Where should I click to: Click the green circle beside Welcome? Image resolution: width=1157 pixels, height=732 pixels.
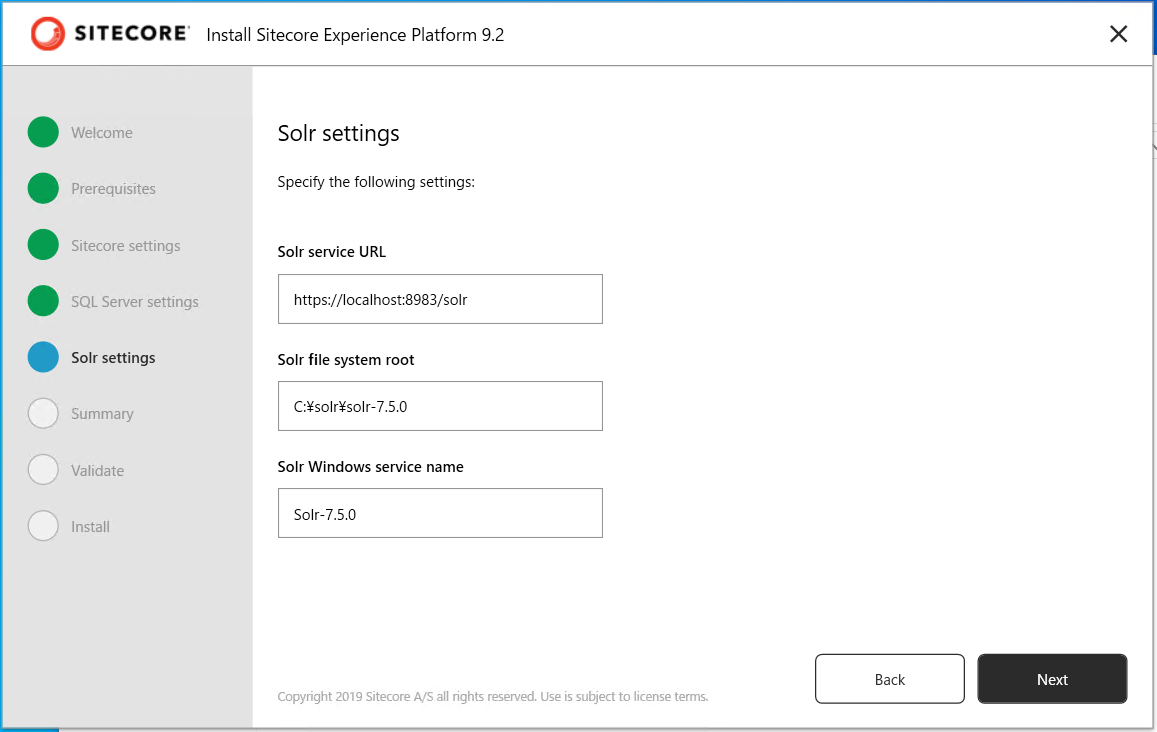pos(44,132)
